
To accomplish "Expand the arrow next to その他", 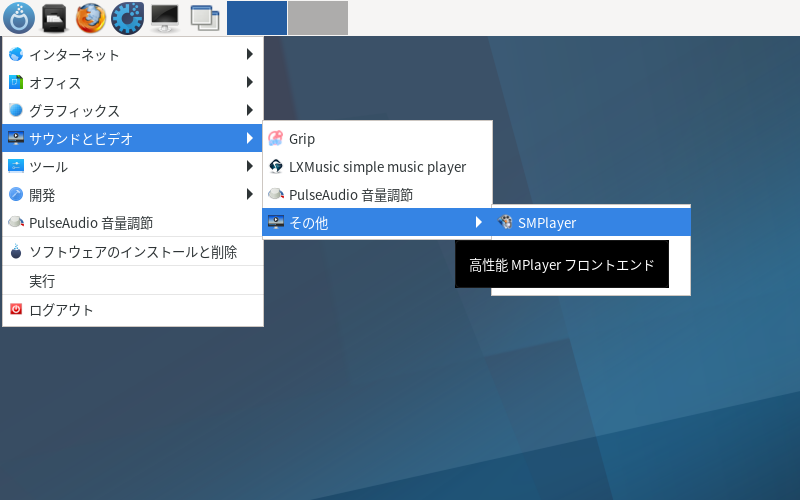I will 479,222.
